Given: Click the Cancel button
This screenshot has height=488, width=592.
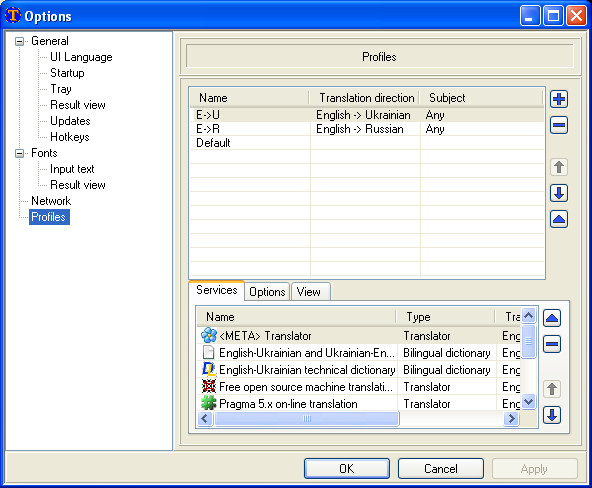Looking at the screenshot, I should click(441, 468).
